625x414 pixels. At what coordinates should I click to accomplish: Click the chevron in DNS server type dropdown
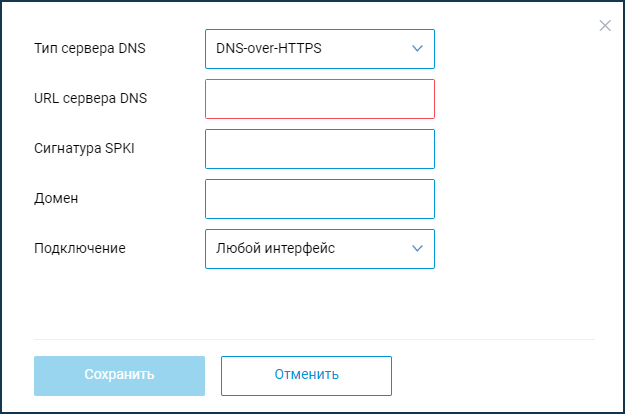[418, 48]
